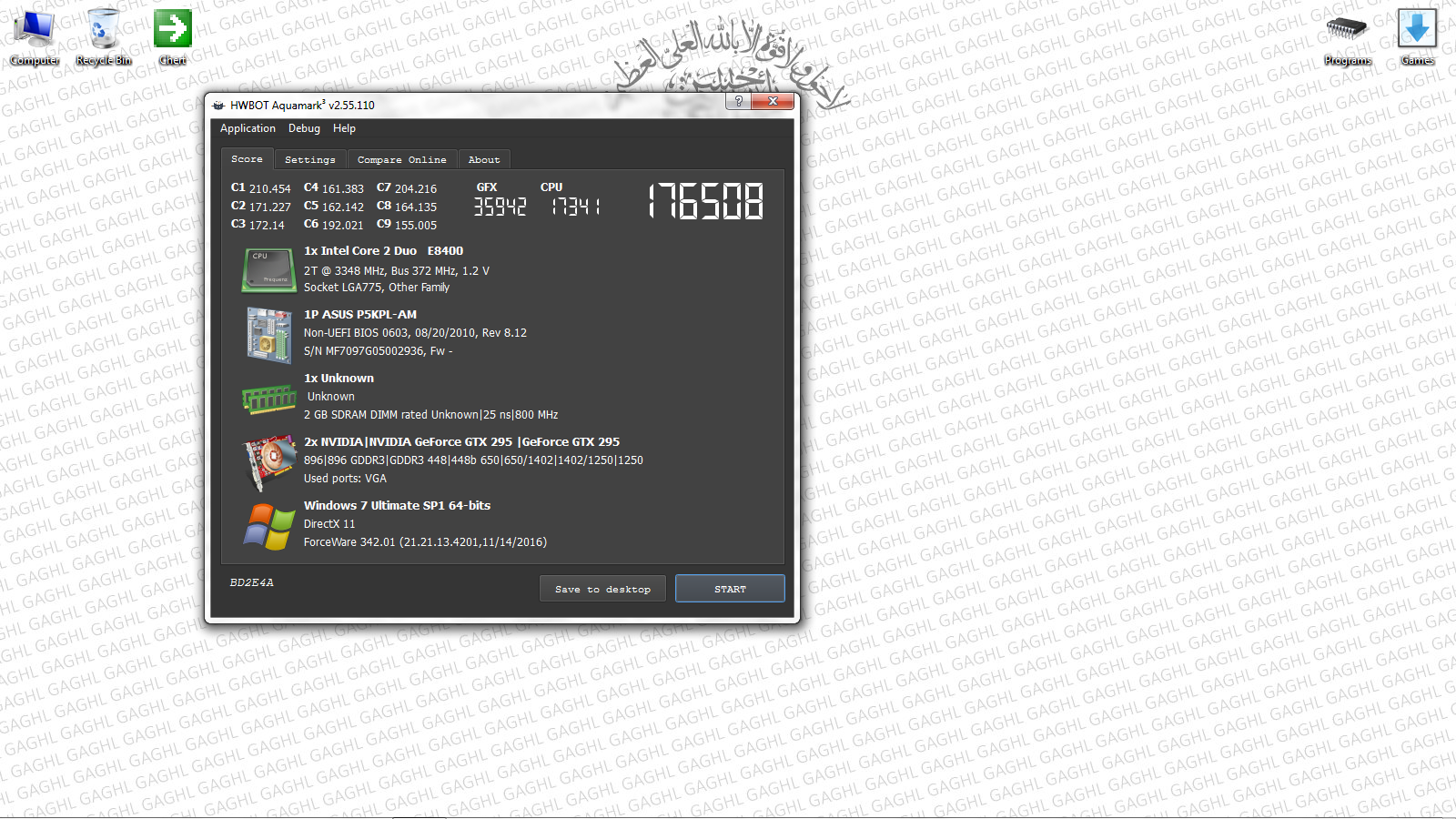Screen dimensions: 1456x819
Task: Click the Used ports: VGA text
Action: coord(345,479)
